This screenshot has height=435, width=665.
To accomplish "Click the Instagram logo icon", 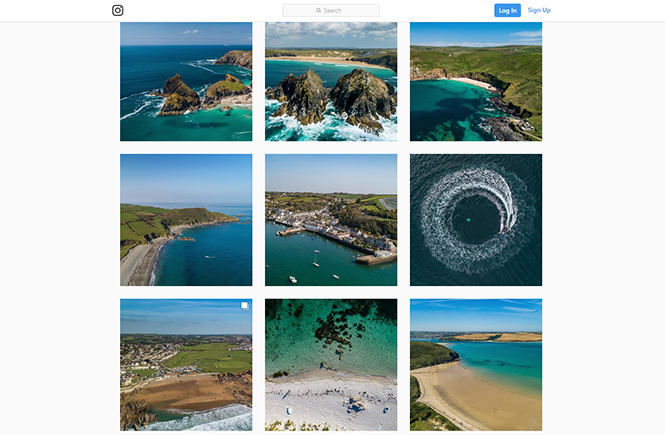I will pos(117,10).
